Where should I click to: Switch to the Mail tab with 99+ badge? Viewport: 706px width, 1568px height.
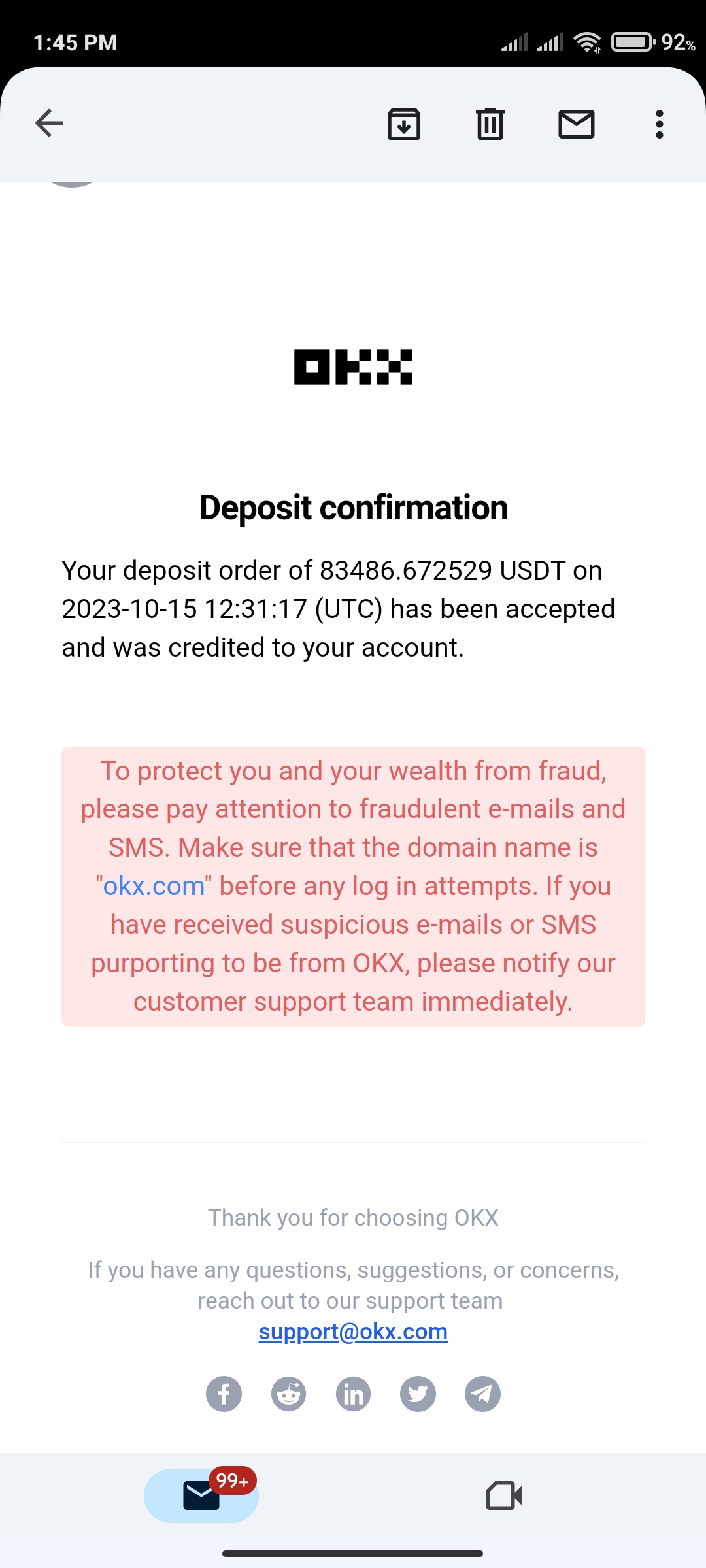click(x=201, y=1495)
